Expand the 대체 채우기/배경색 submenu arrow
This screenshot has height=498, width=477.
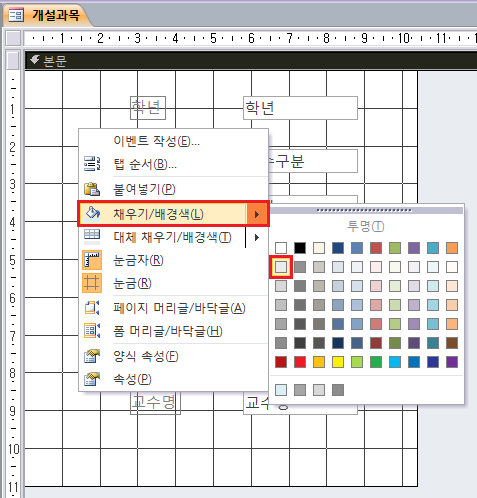click(257, 237)
